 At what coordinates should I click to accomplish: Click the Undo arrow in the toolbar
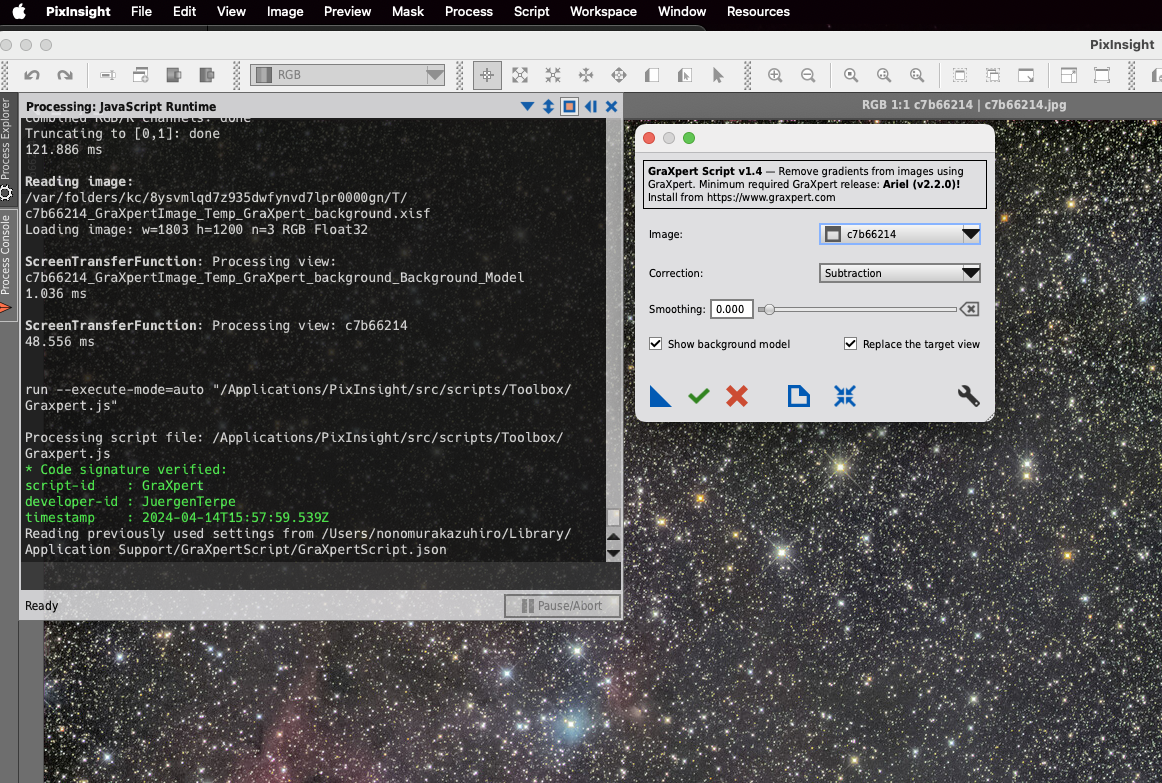(32, 75)
